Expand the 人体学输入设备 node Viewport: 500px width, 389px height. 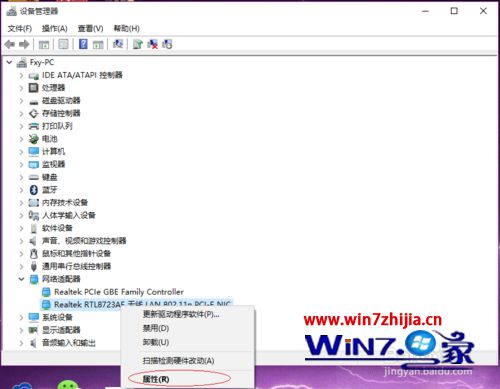pyautogui.click(x=21, y=216)
